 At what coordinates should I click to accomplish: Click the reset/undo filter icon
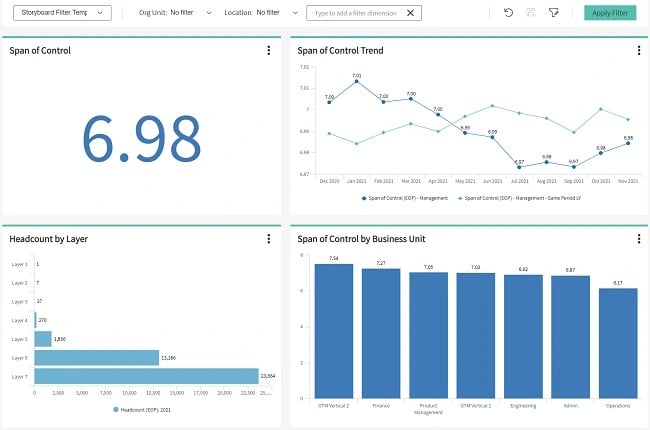tap(508, 13)
